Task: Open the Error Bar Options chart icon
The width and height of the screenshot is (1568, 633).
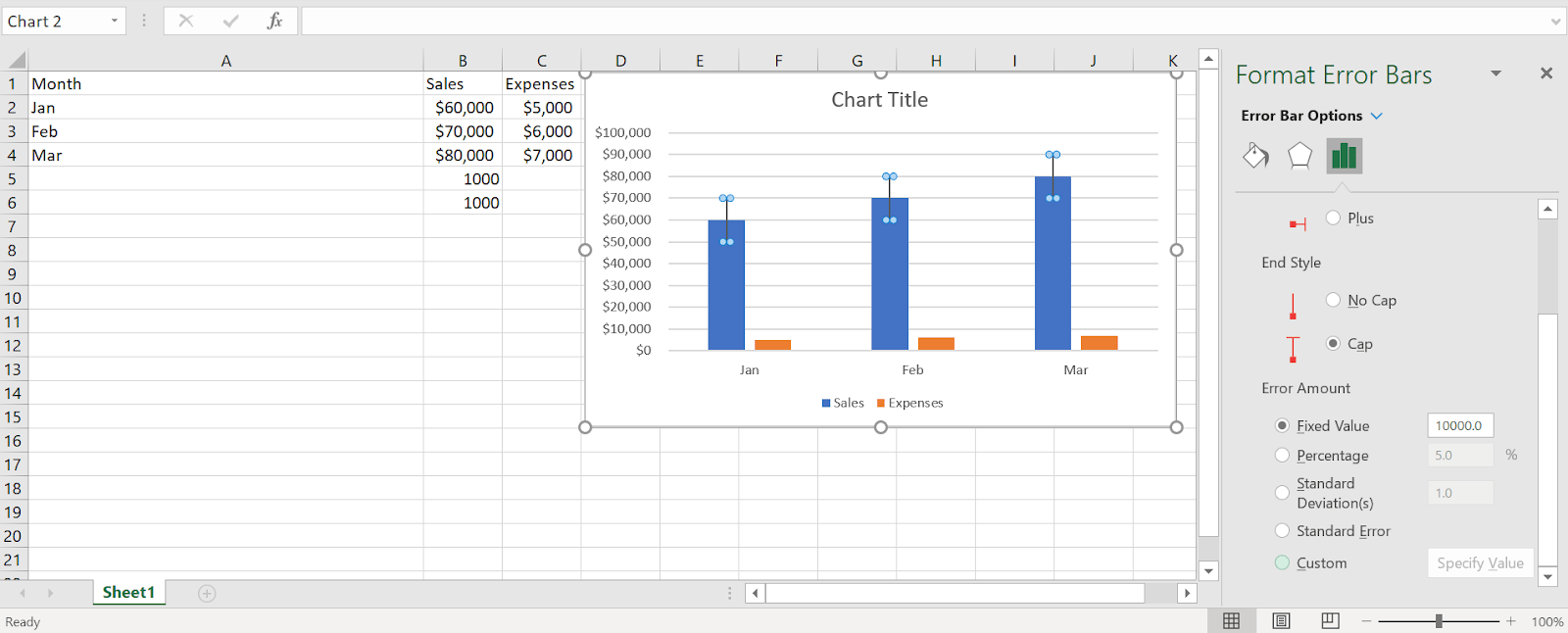Action: point(1345,155)
